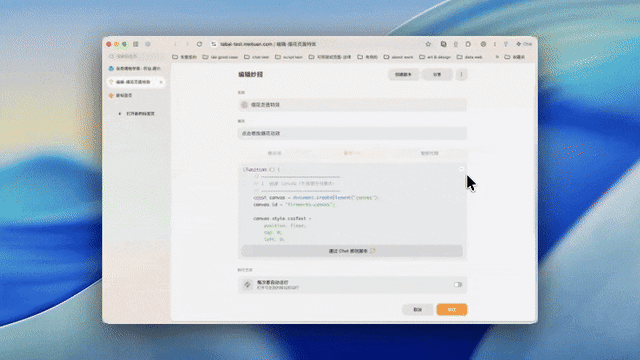Click the browser forward arrow
This screenshot has height=360, width=640.
(x=187, y=44)
